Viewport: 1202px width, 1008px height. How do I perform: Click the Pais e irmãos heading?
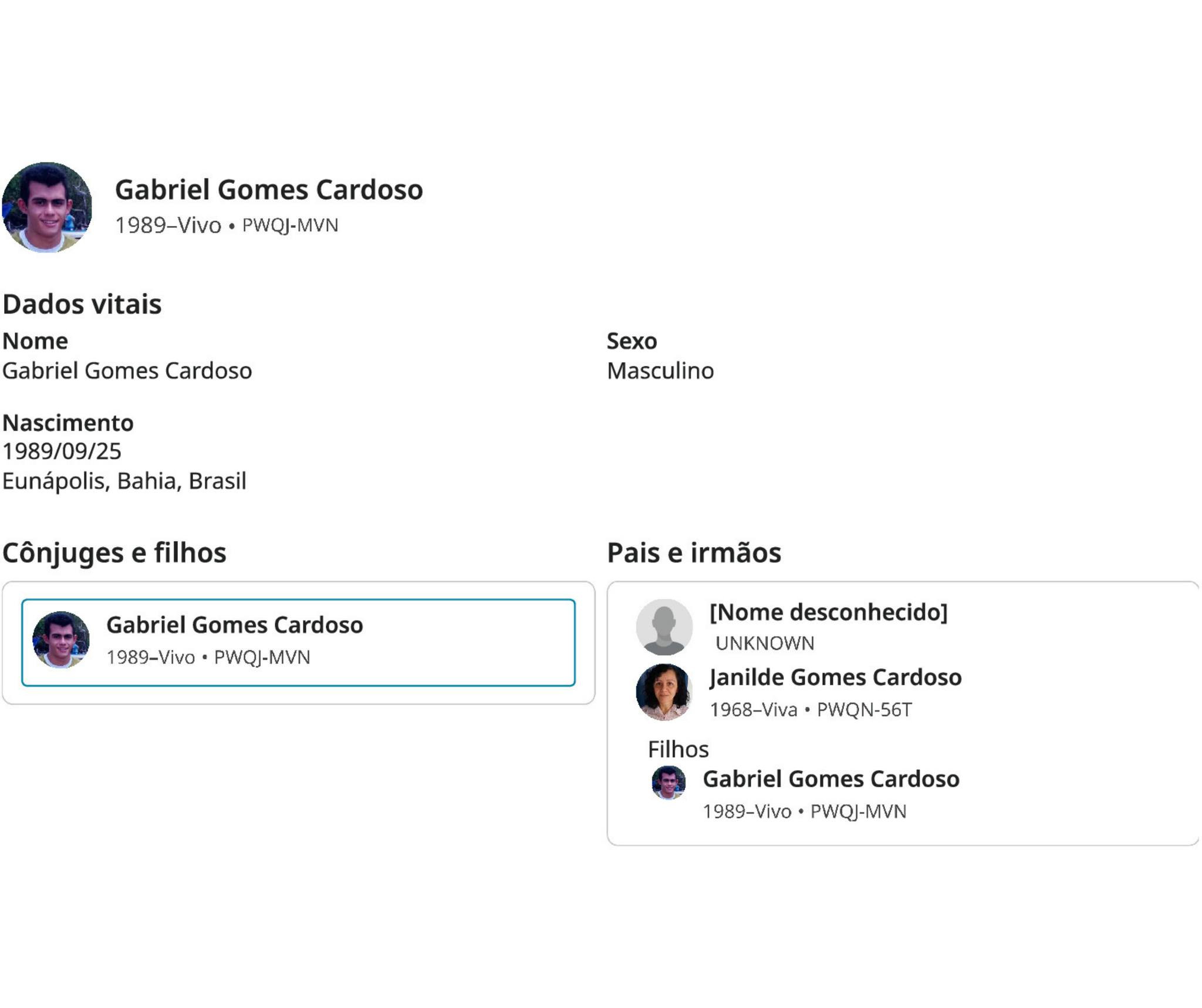(x=694, y=553)
